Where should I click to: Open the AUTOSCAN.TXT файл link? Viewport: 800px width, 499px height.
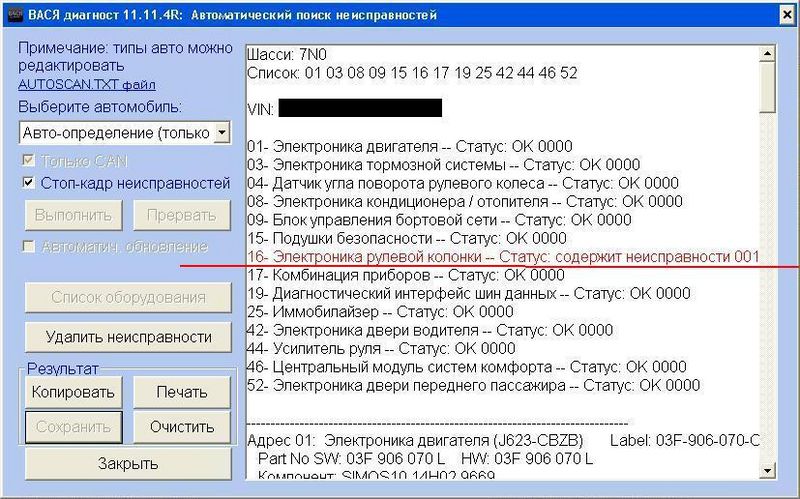[x=87, y=84]
